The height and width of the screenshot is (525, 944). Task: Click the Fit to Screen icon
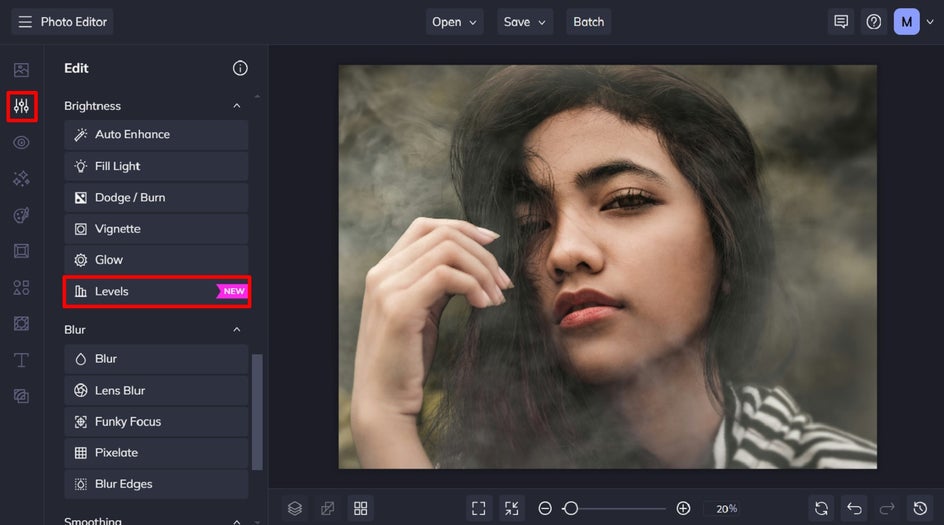point(479,508)
